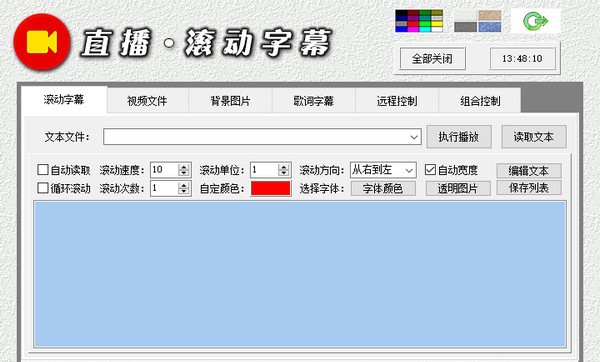Switch to the 组合控制 tab
This screenshot has width=600, height=362.
(x=480, y=101)
